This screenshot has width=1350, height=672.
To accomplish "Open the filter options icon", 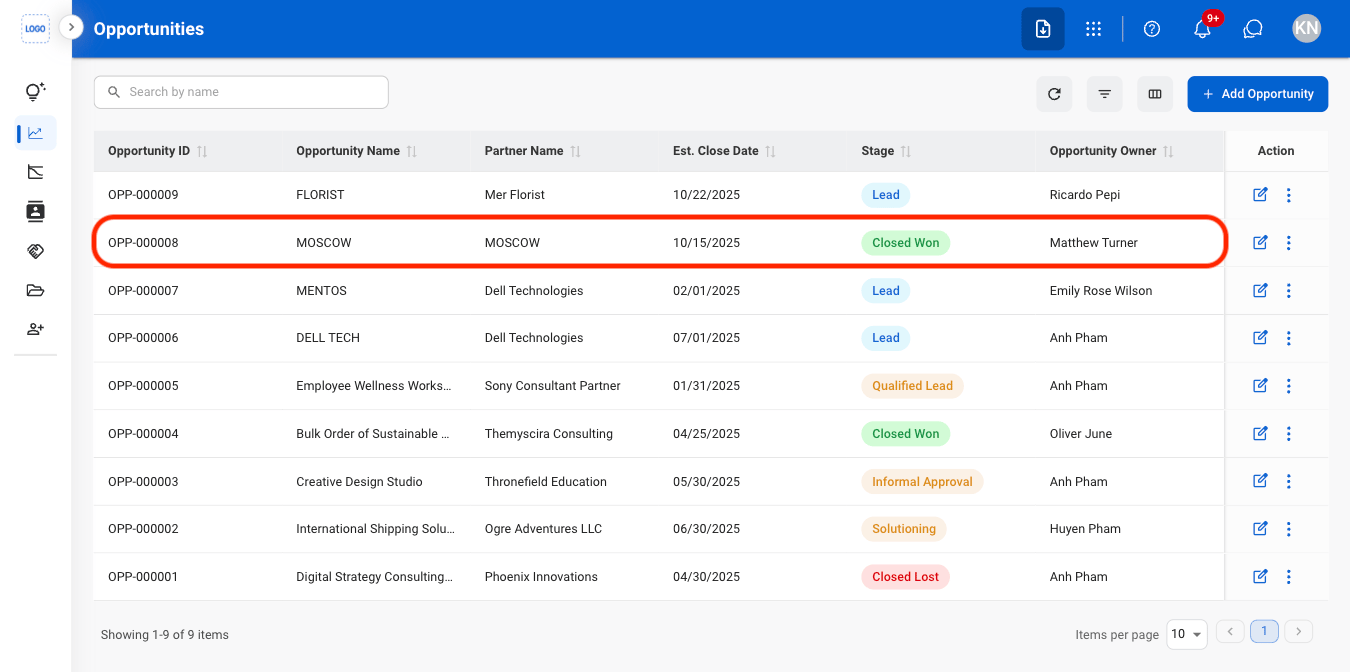I will pos(1105,94).
